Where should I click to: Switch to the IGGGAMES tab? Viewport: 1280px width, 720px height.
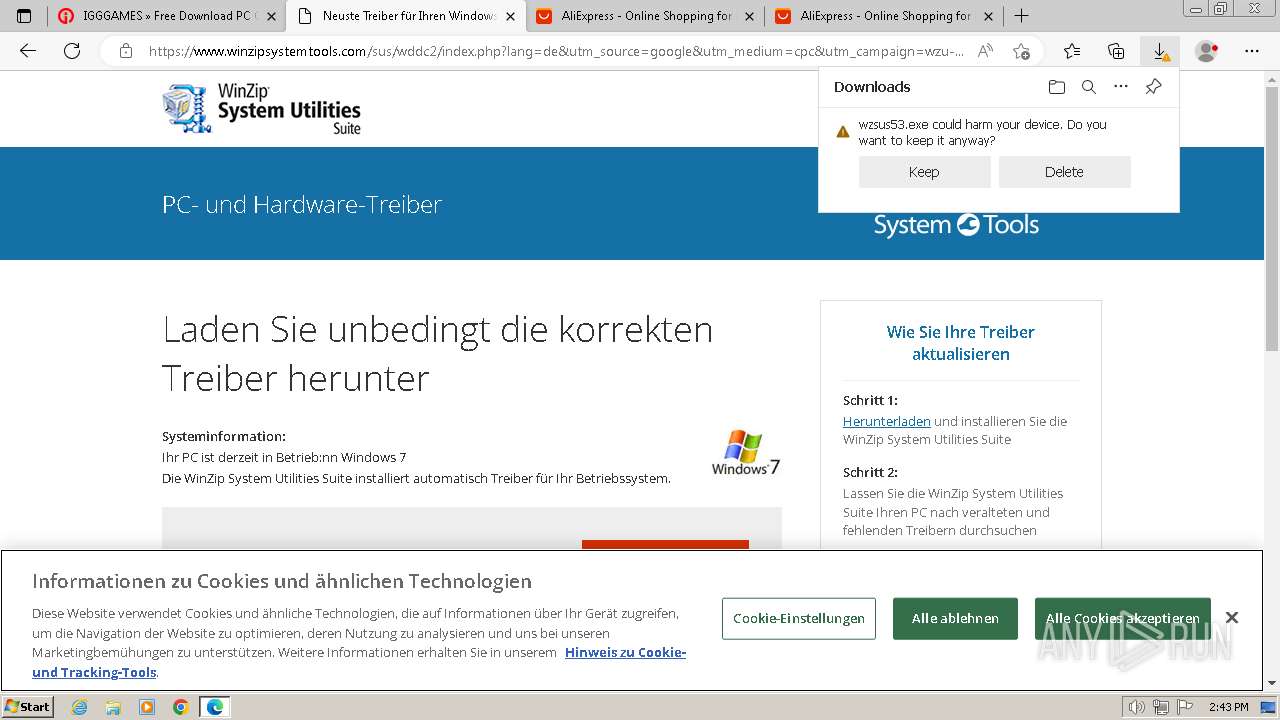166,16
